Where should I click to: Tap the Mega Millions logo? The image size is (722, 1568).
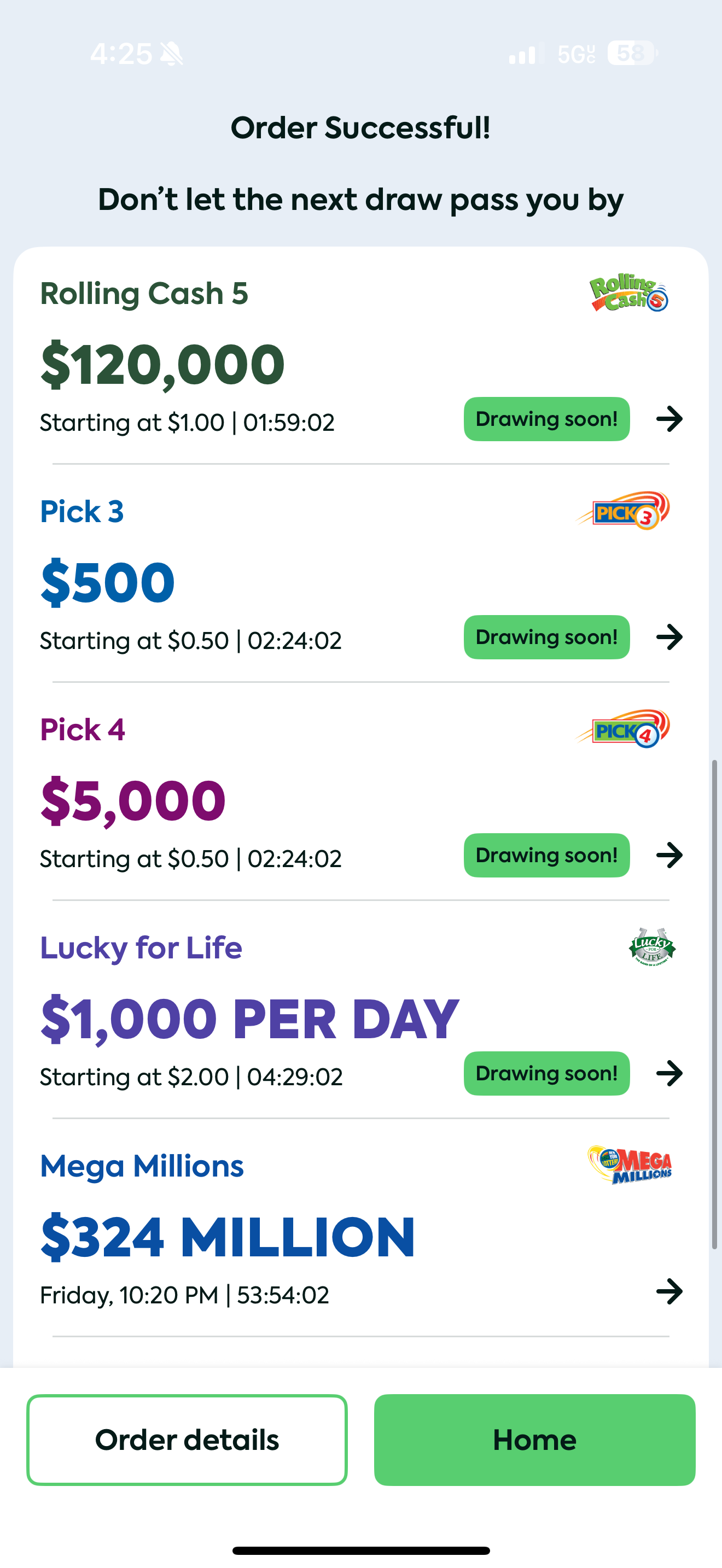[x=630, y=1165]
